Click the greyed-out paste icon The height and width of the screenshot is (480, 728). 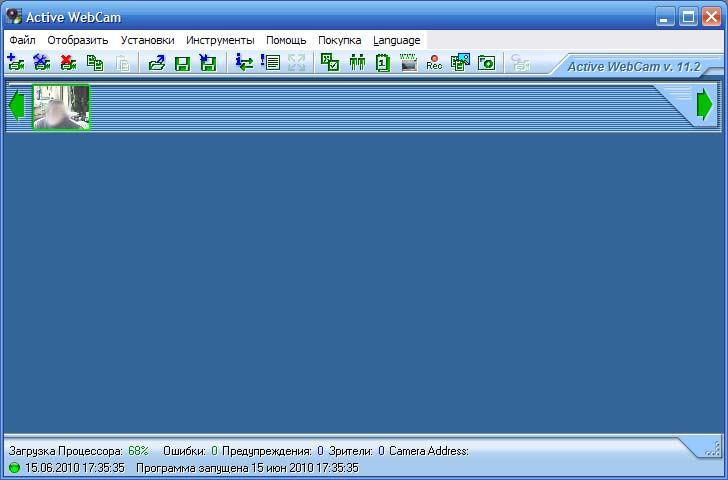123,62
